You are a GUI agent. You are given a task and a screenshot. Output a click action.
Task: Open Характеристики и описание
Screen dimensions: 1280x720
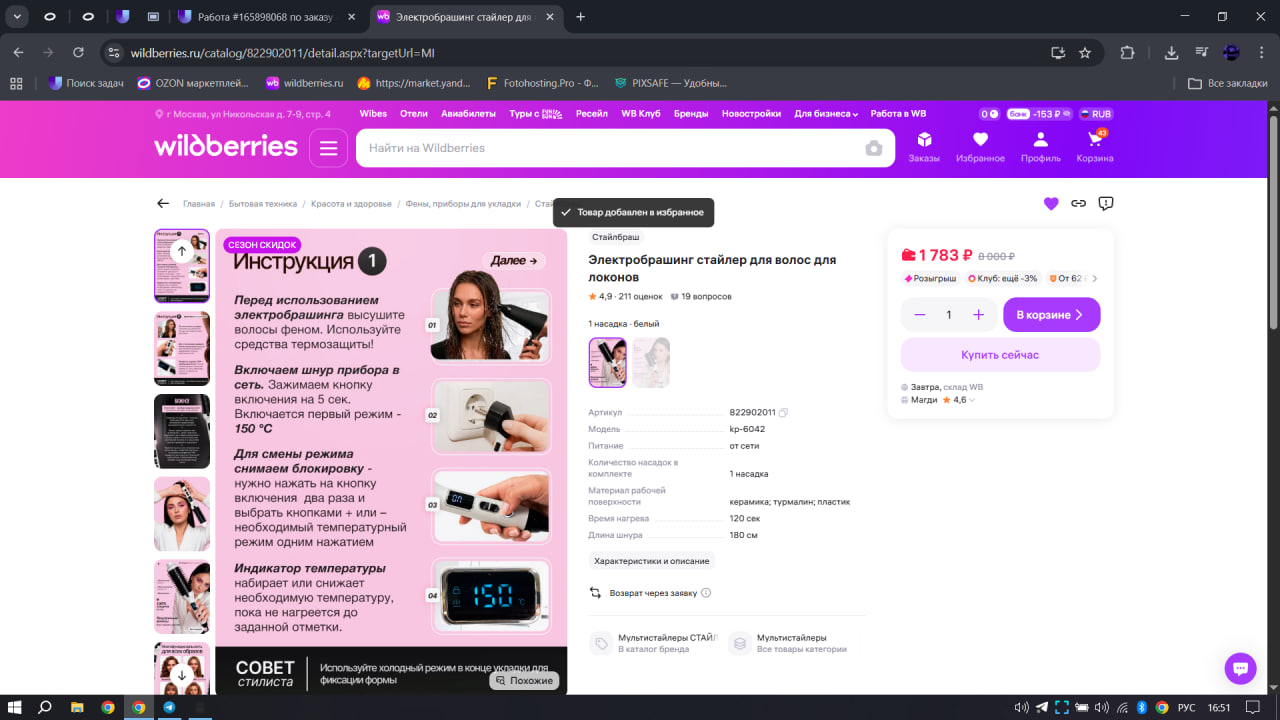click(x=651, y=561)
